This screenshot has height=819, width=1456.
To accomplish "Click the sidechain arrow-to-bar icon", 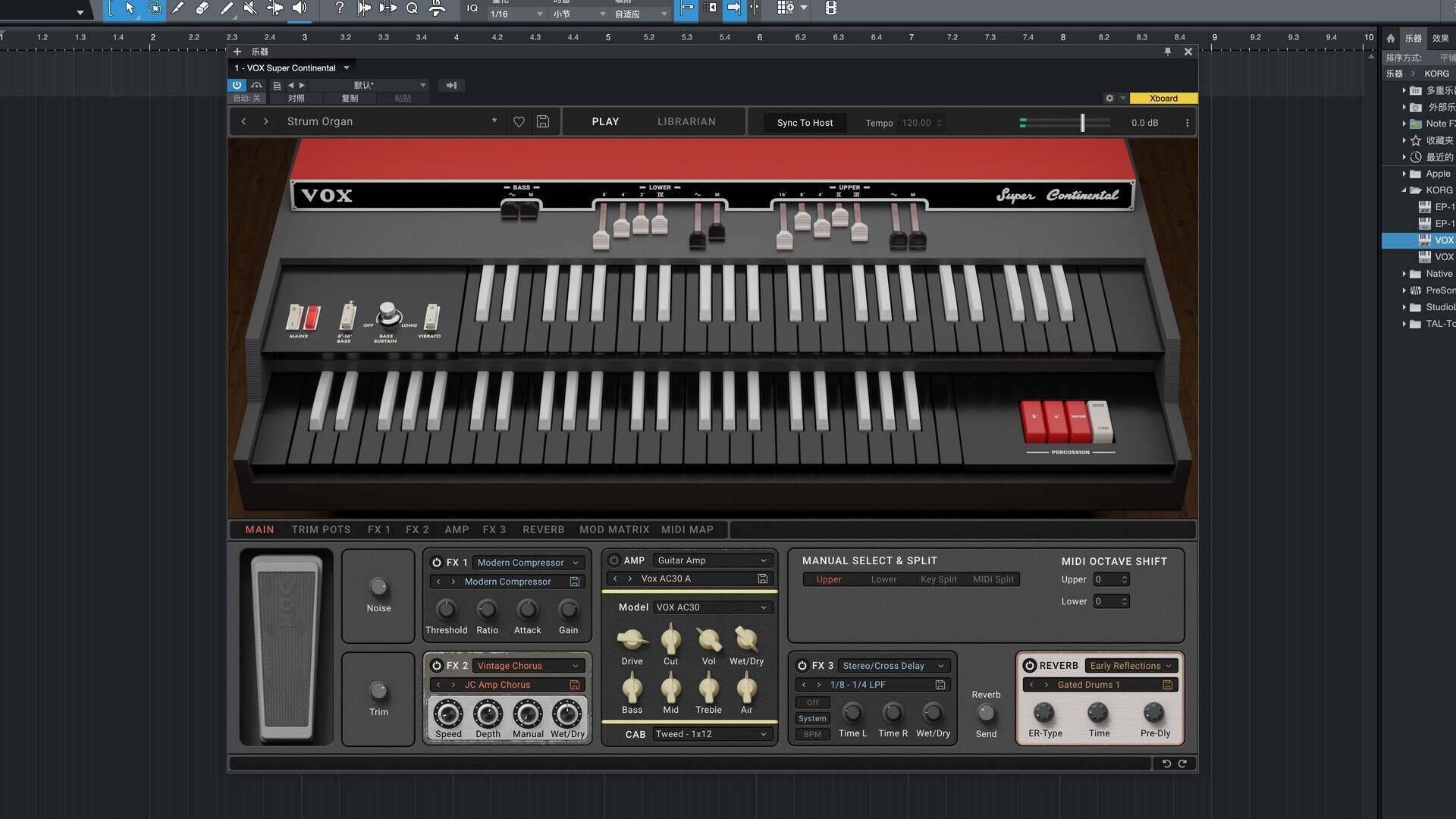I will pyautogui.click(x=451, y=86).
